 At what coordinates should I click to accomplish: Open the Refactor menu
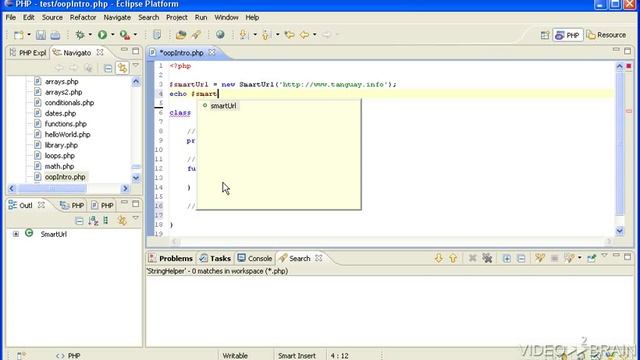[x=83, y=18]
